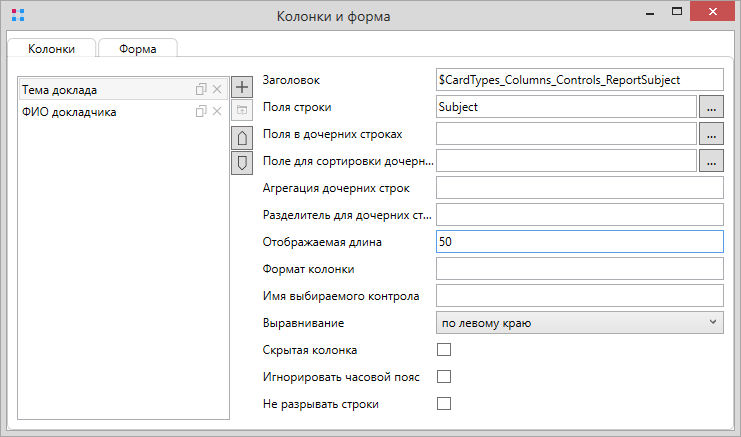Click the 'Отображаемая длина' field with 50

pos(579,242)
